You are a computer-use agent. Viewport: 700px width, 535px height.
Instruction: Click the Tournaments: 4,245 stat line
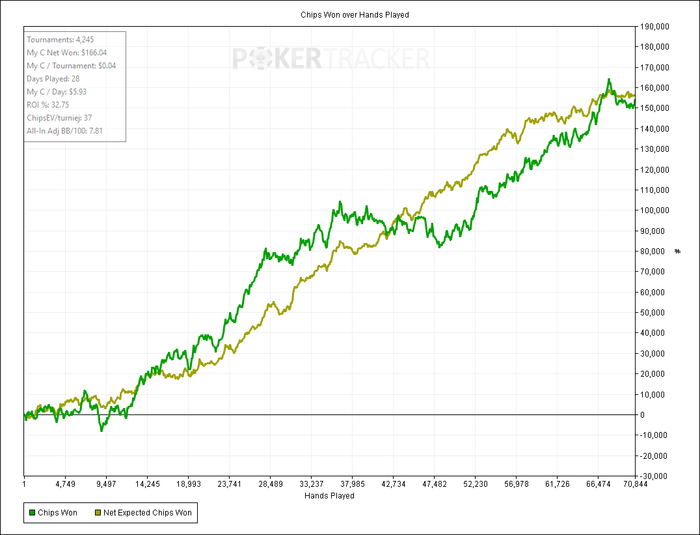pyautogui.click(x=60, y=40)
